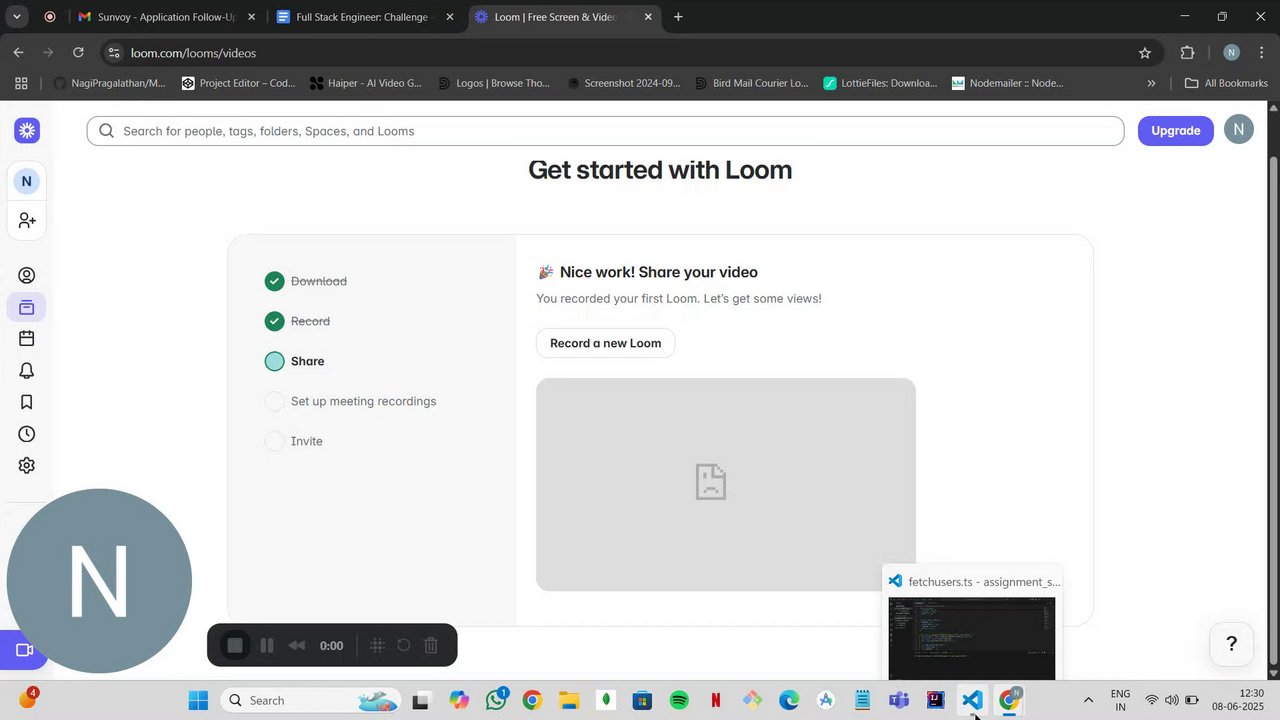Open the profile icon in Loom sidebar
Viewport: 1280px width, 720px height.
coord(27,276)
